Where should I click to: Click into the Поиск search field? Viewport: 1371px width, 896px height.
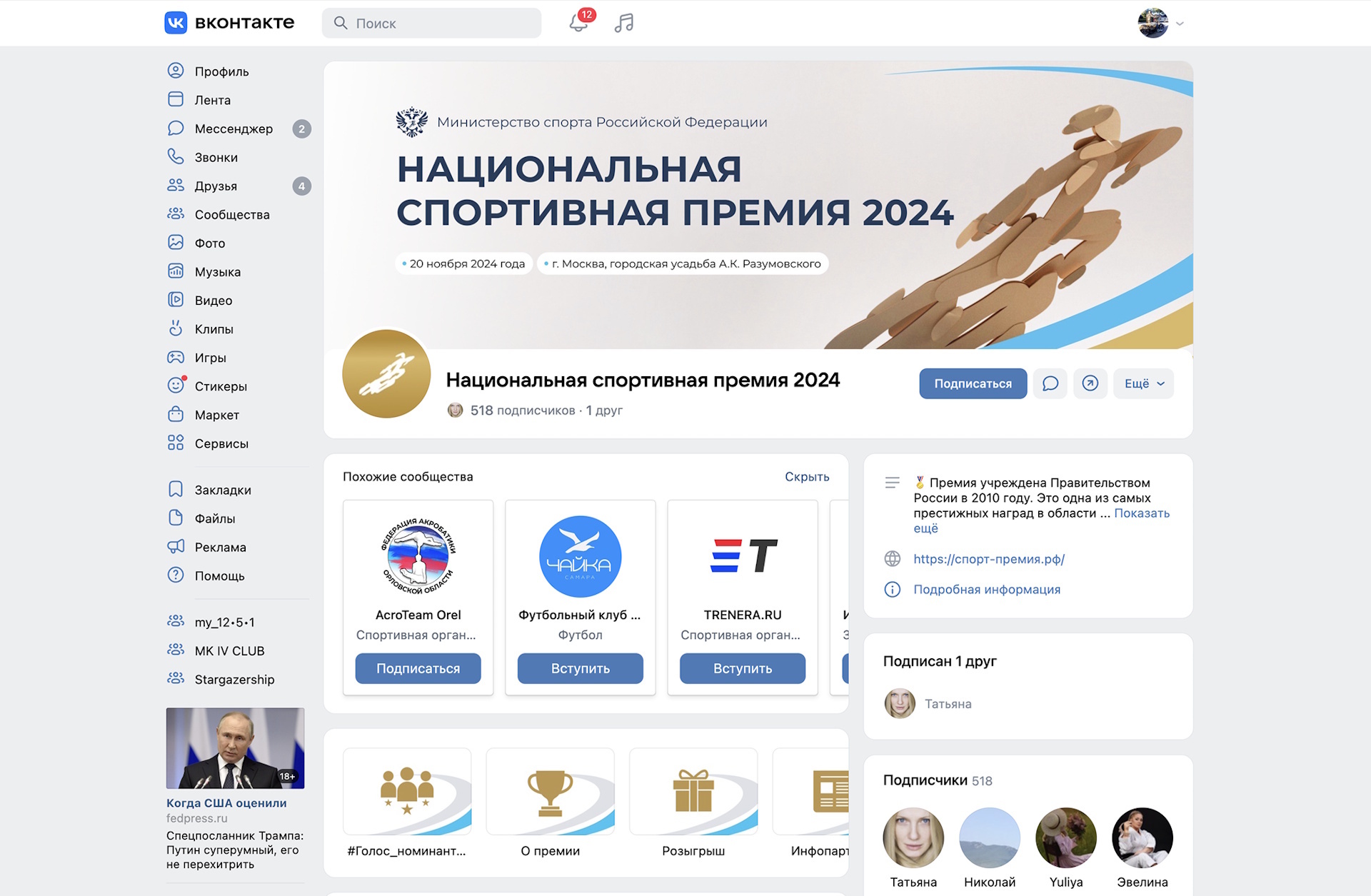[431, 23]
